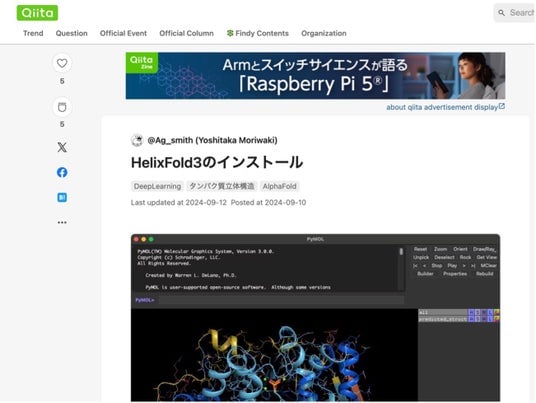The width and height of the screenshot is (536, 403).
Task: Stock the article using the bookmark icon
Action: coord(62,107)
